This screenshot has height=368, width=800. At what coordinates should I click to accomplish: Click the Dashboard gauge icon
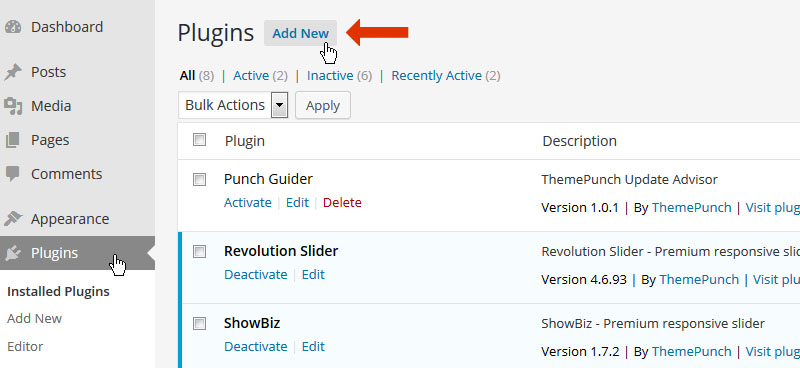(x=13, y=27)
